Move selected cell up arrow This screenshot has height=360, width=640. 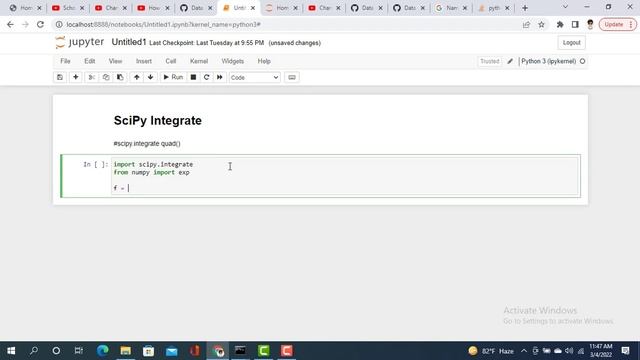[x=137, y=77]
